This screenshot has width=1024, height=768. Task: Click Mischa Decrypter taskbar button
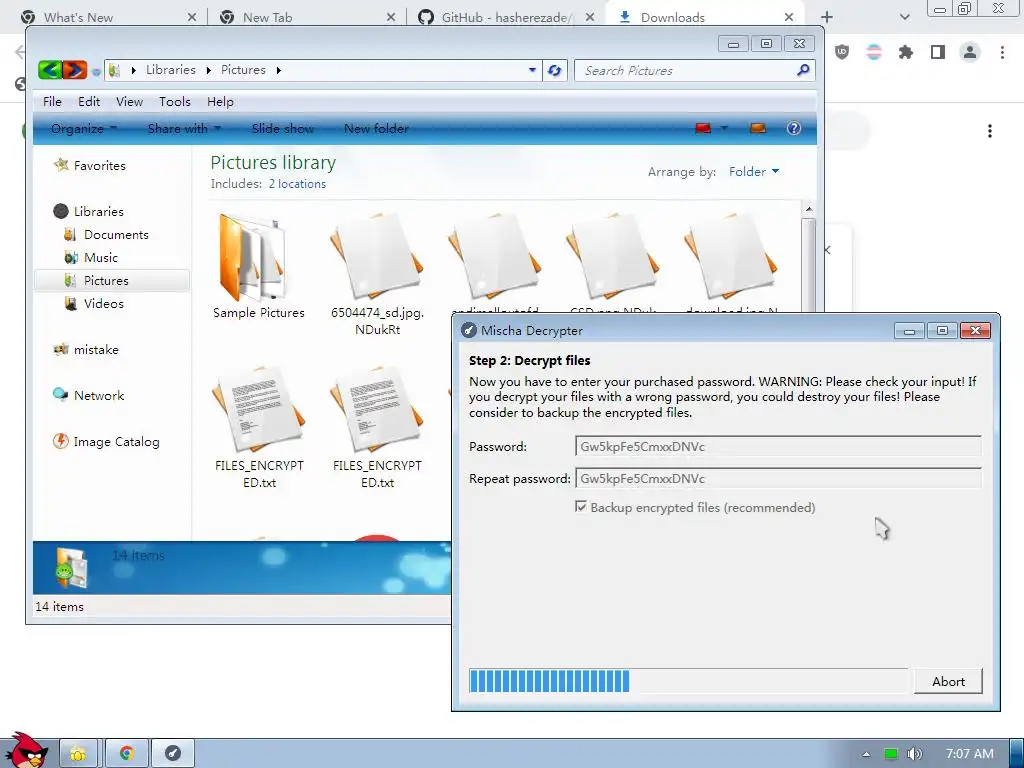pos(173,754)
